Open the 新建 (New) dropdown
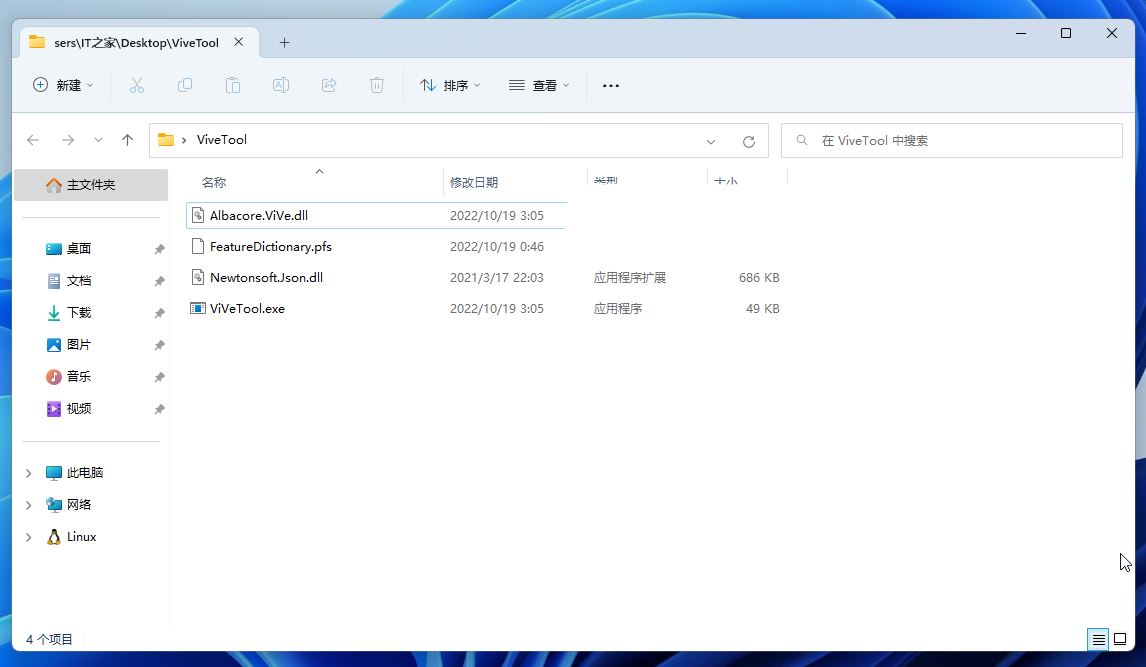This screenshot has width=1146, height=667. (x=63, y=86)
